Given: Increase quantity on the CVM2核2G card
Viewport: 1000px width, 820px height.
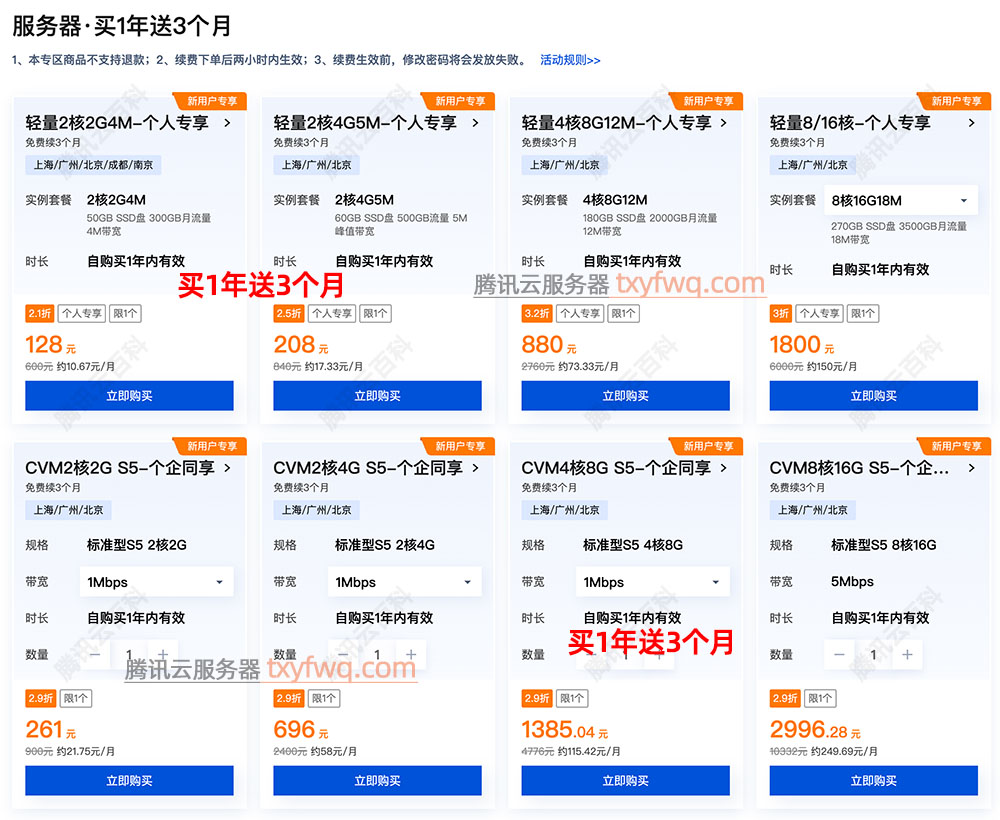Looking at the screenshot, I should pyautogui.click(x=162, y=654).
